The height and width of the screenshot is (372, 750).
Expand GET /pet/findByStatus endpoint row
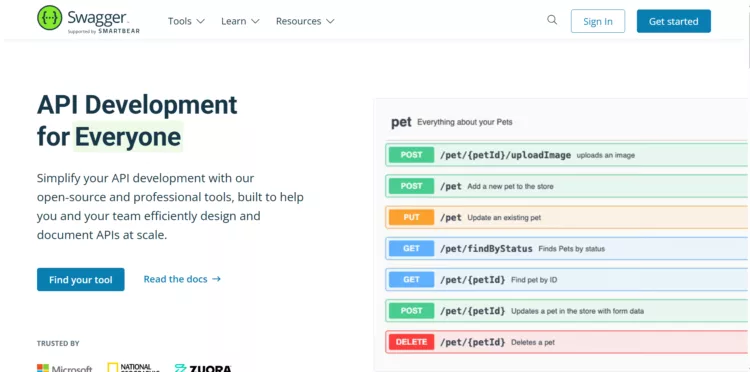click(567, 249)
